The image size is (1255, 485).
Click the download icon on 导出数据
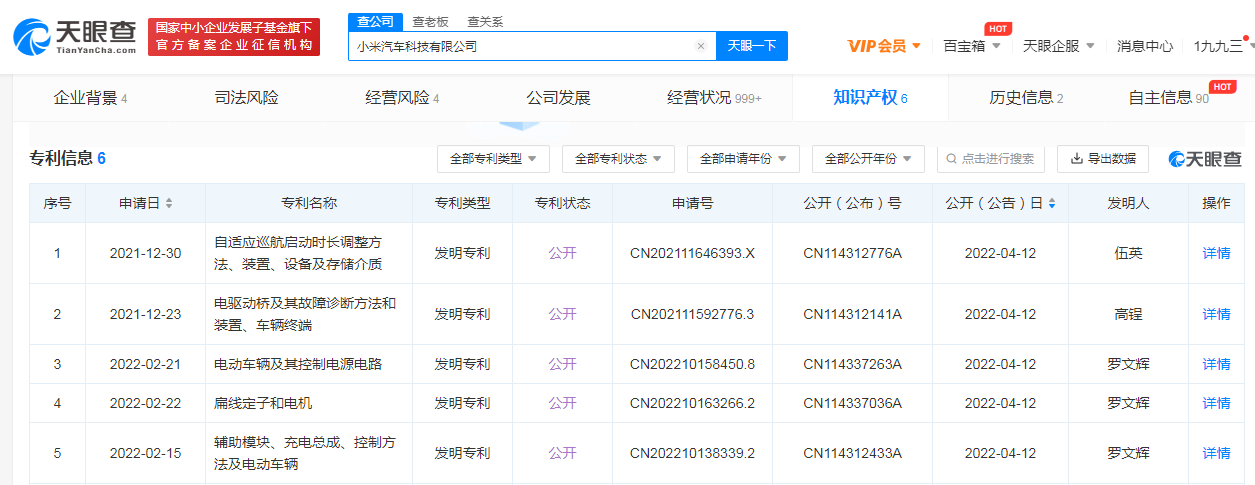pyautogui.click(x=1077, y=159)
